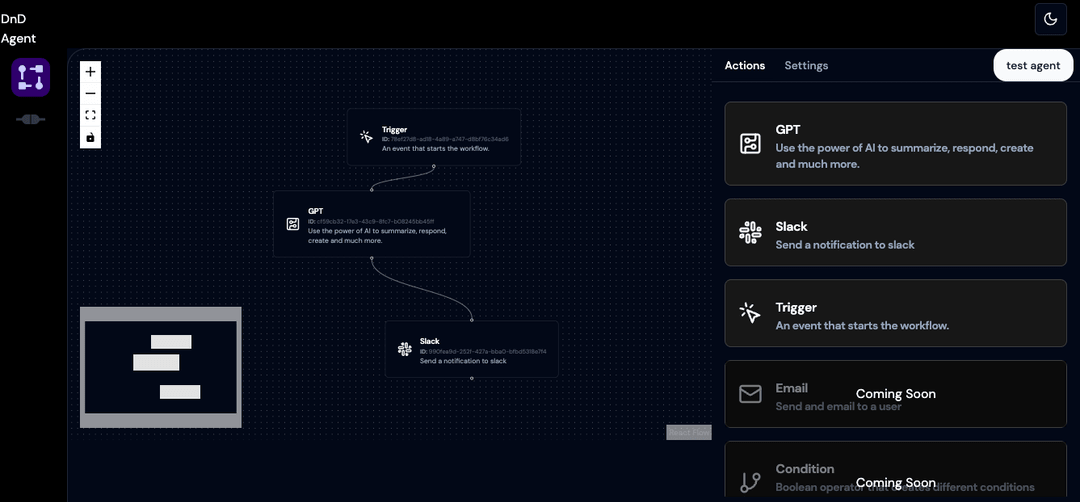Switch to the Settings tab
This screenshot has width=1080, height=502.
pos(806,65)
